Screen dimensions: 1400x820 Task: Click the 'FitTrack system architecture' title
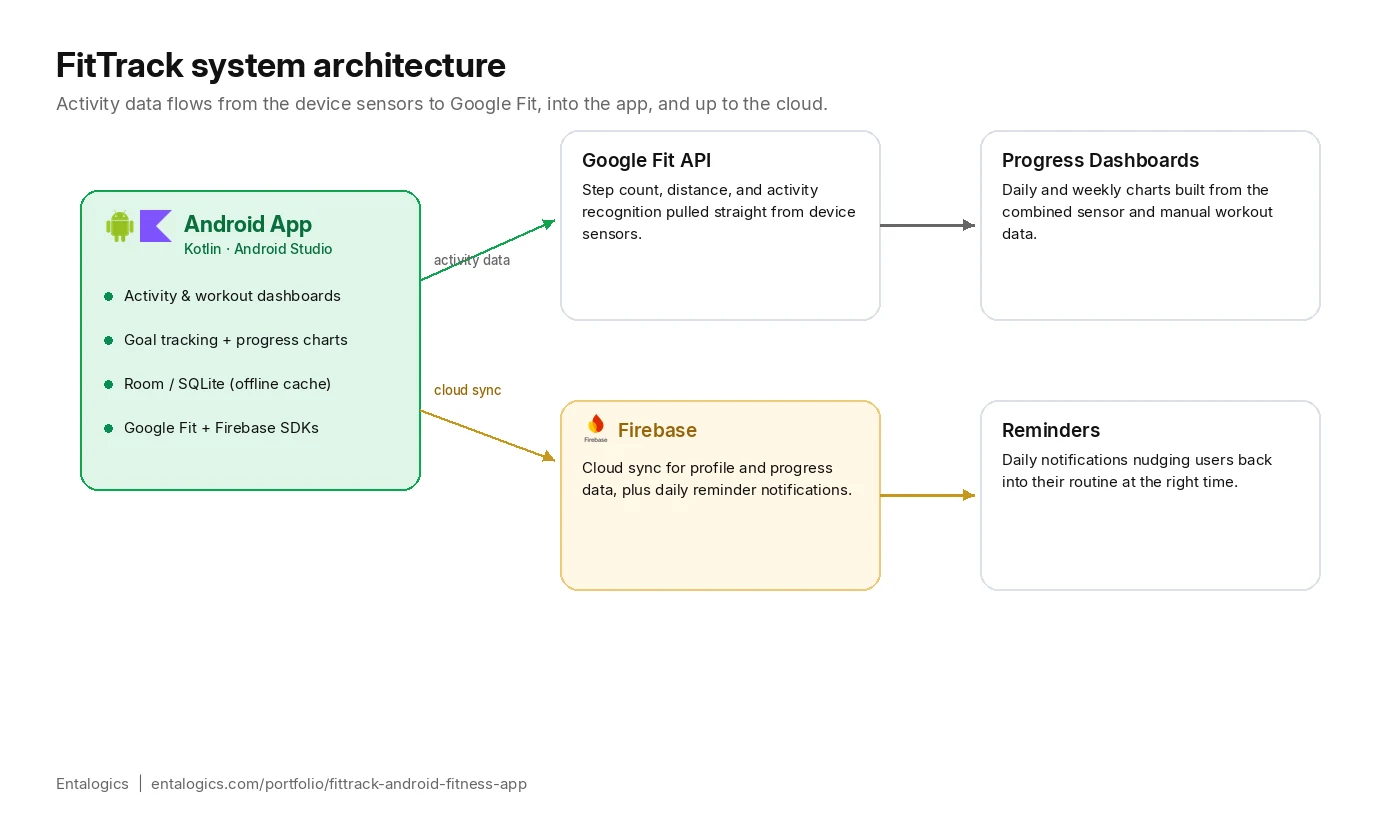pyautogui.click(x=281, y=65)
